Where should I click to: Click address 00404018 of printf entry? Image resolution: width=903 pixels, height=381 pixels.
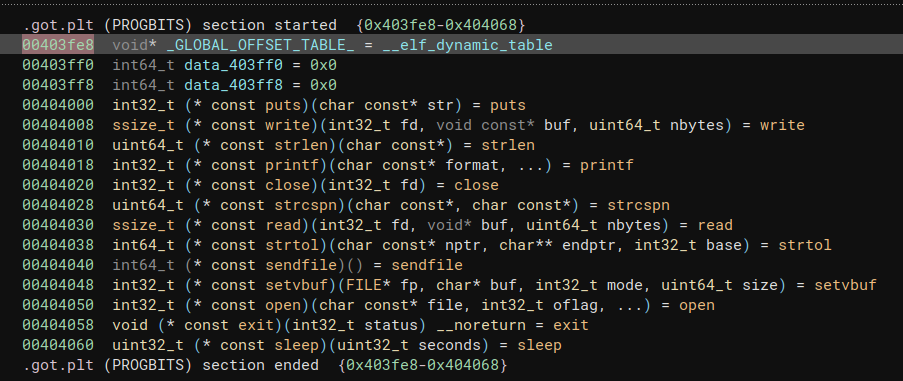(58, 165)
